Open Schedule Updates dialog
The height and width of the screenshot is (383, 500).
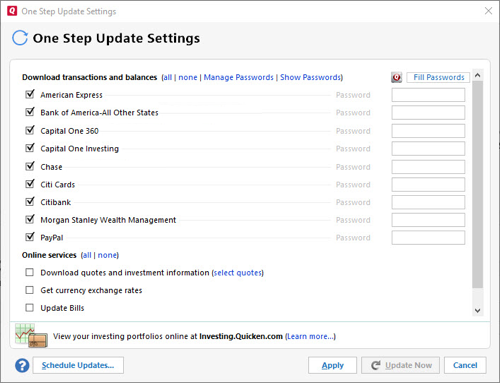(x=78, y=365)
